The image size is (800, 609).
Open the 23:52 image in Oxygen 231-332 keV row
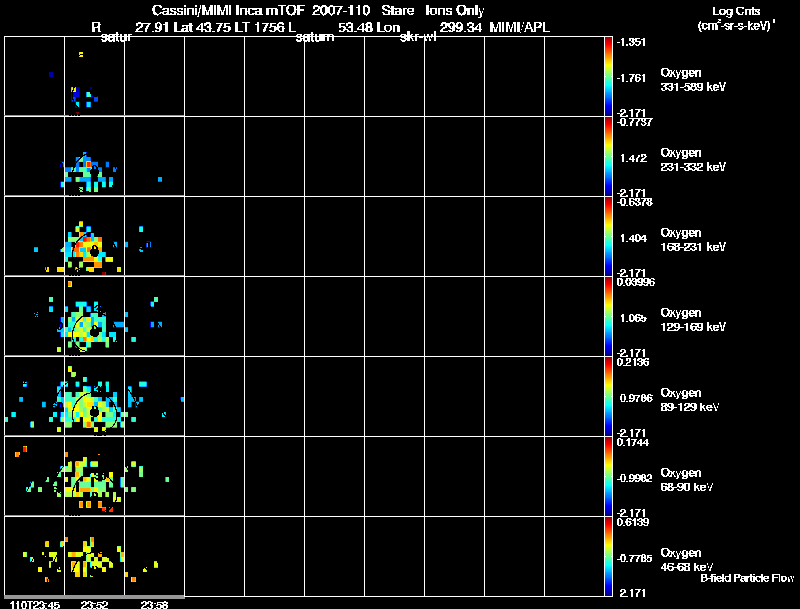click(94, 156)
